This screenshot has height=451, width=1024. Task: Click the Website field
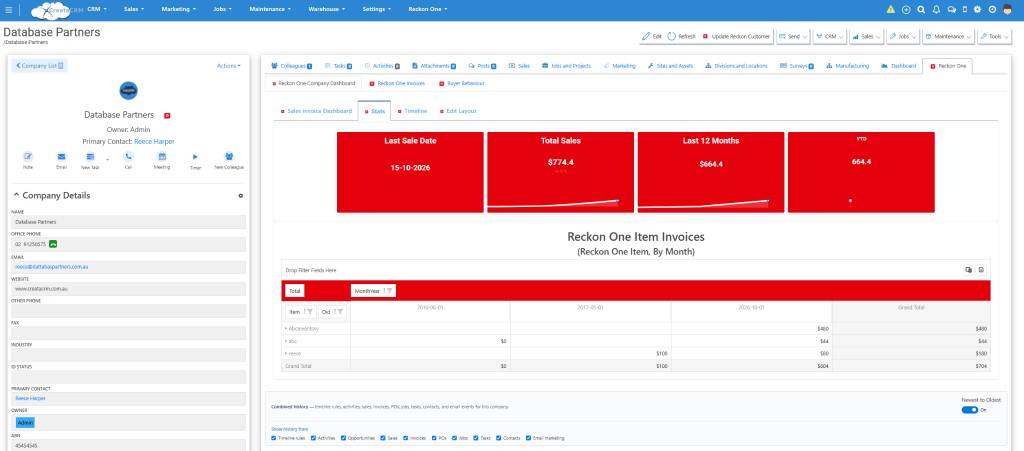(129, 288)
